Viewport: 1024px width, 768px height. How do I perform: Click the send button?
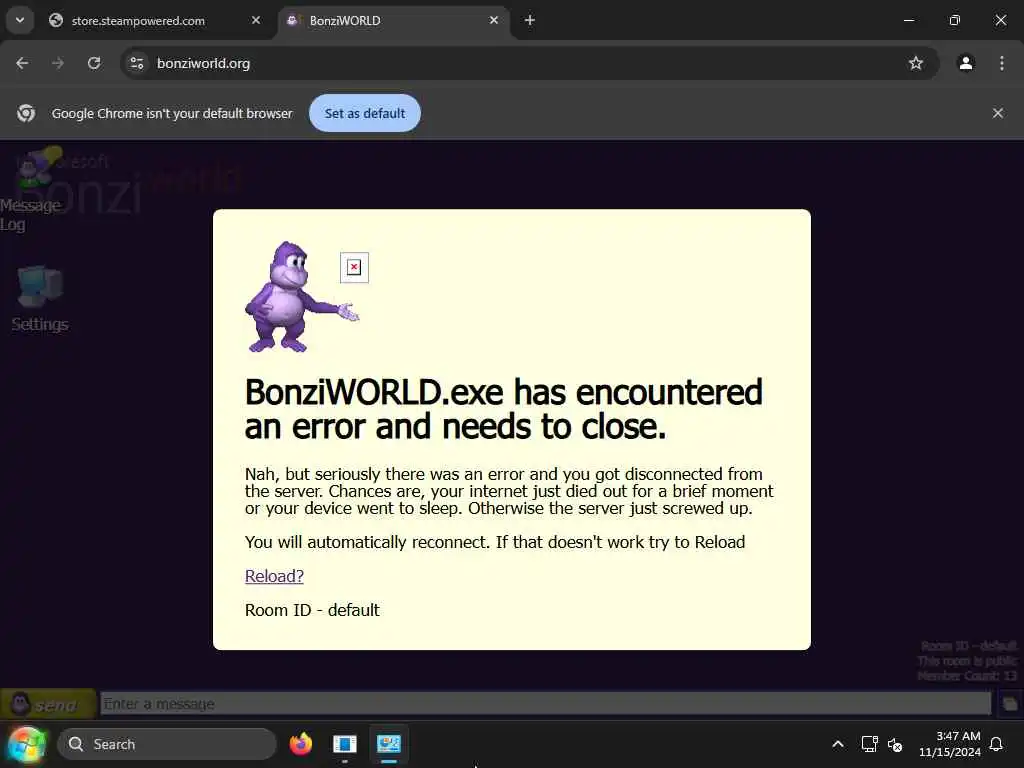coord(47,704)
